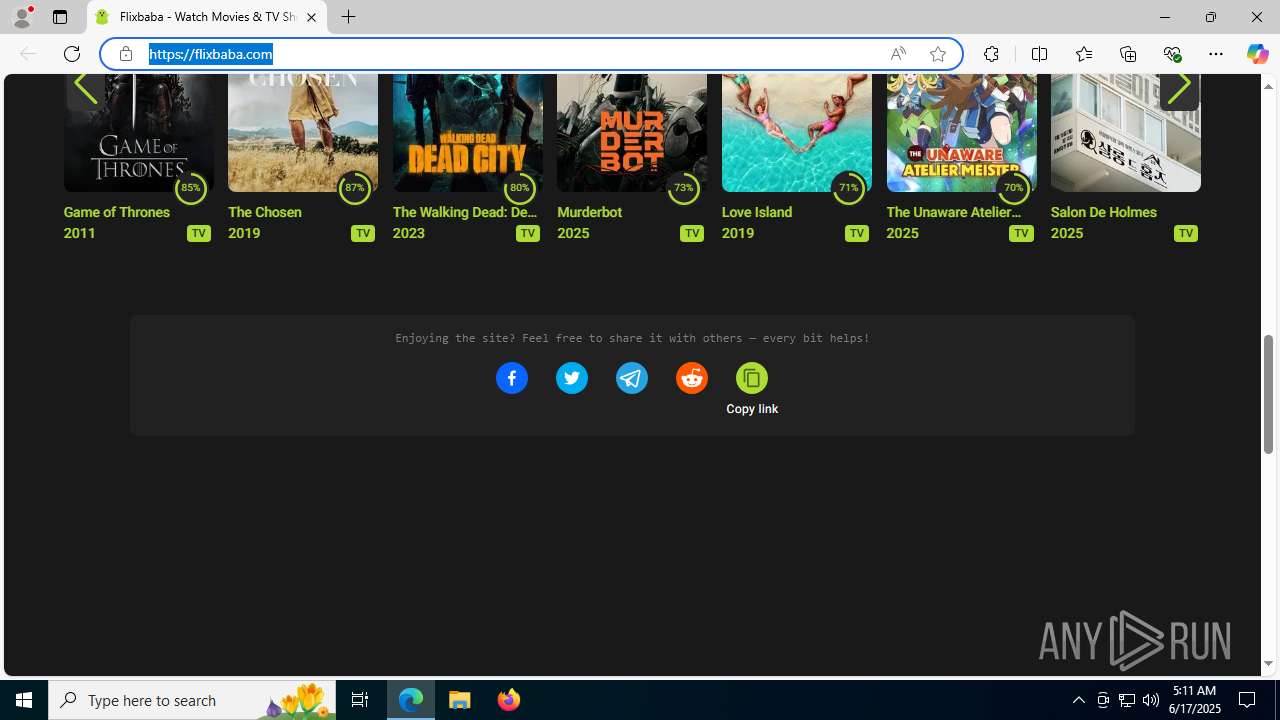Share the site on Reddit
This screenshot has height=720, width=1280.
pyautogui.click(x=692, y=378)
